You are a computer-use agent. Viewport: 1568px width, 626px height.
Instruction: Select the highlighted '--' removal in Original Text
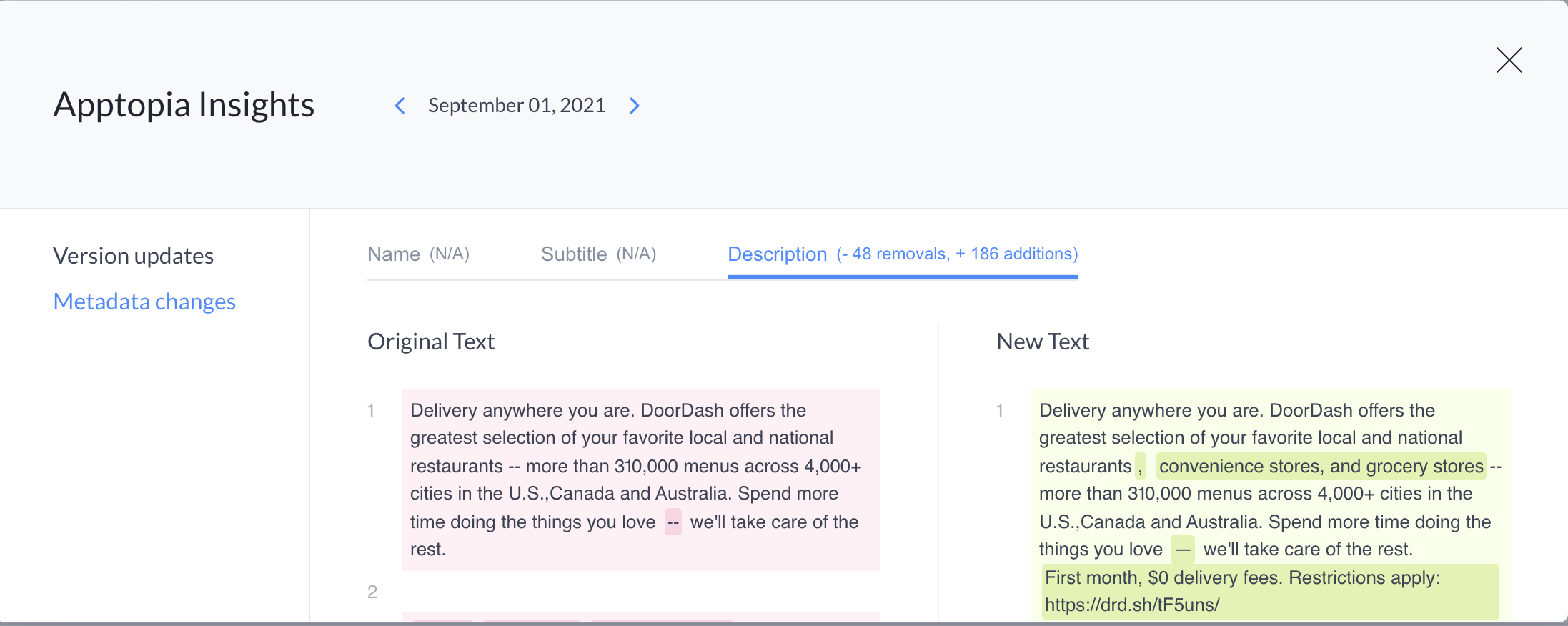coord(673,522)
